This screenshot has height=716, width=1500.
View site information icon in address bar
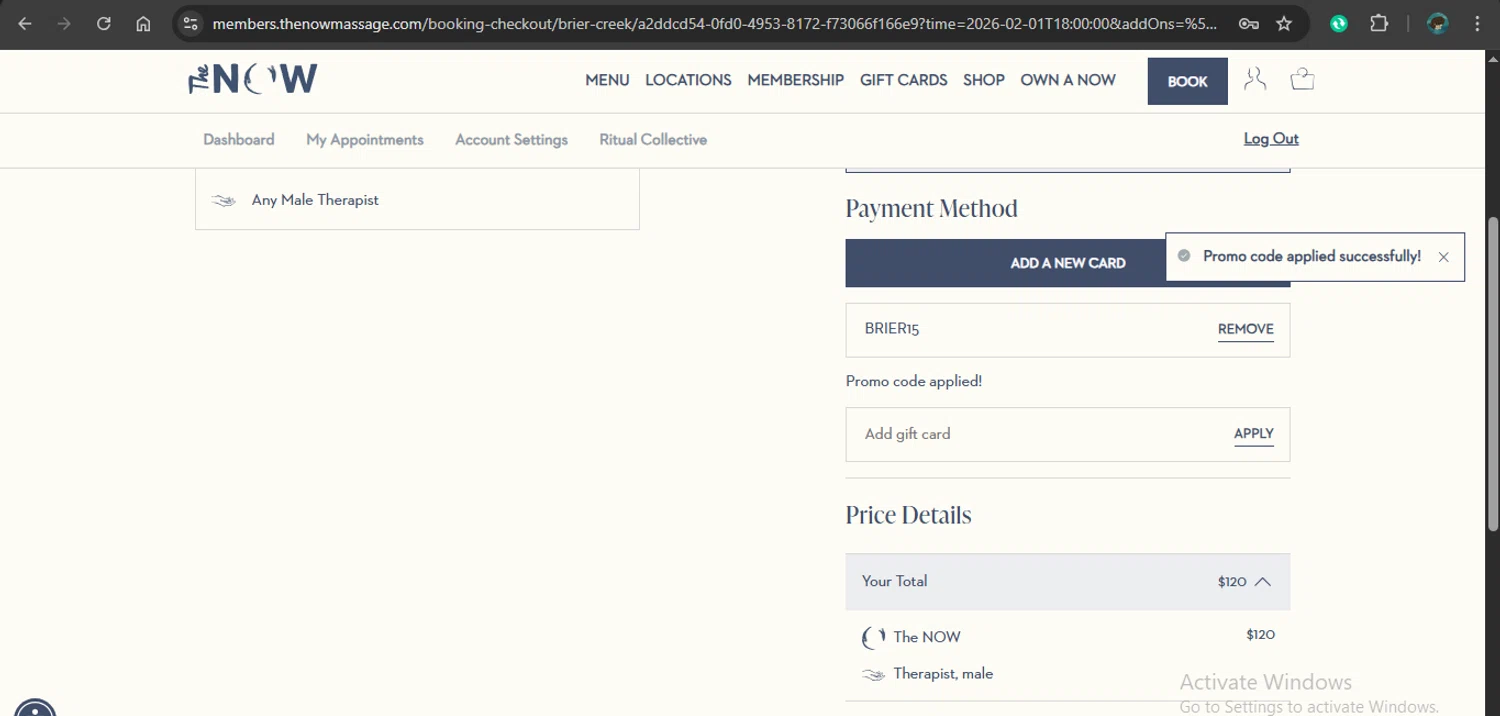tap(191, 24)
